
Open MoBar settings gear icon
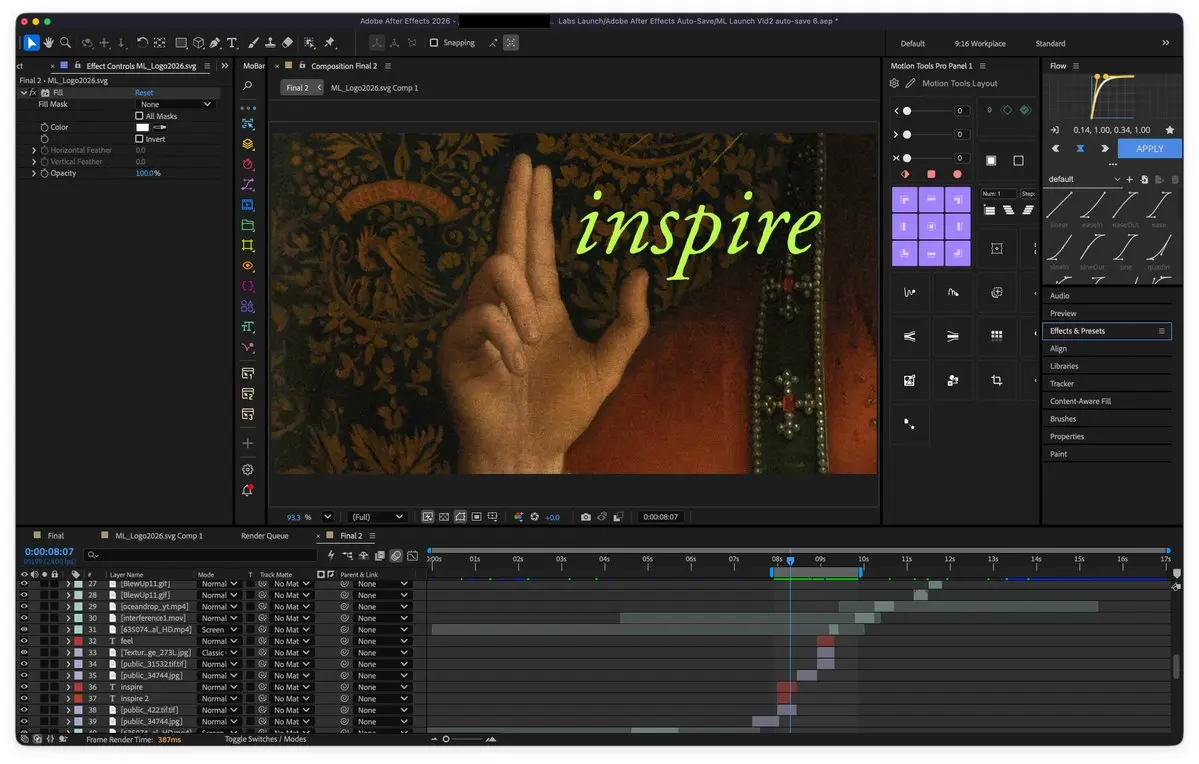point(248,470)
